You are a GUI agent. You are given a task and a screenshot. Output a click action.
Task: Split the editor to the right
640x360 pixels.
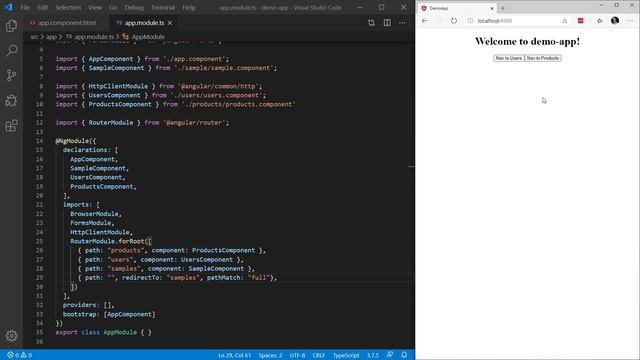pyautogui.click(x=387, y=23)
